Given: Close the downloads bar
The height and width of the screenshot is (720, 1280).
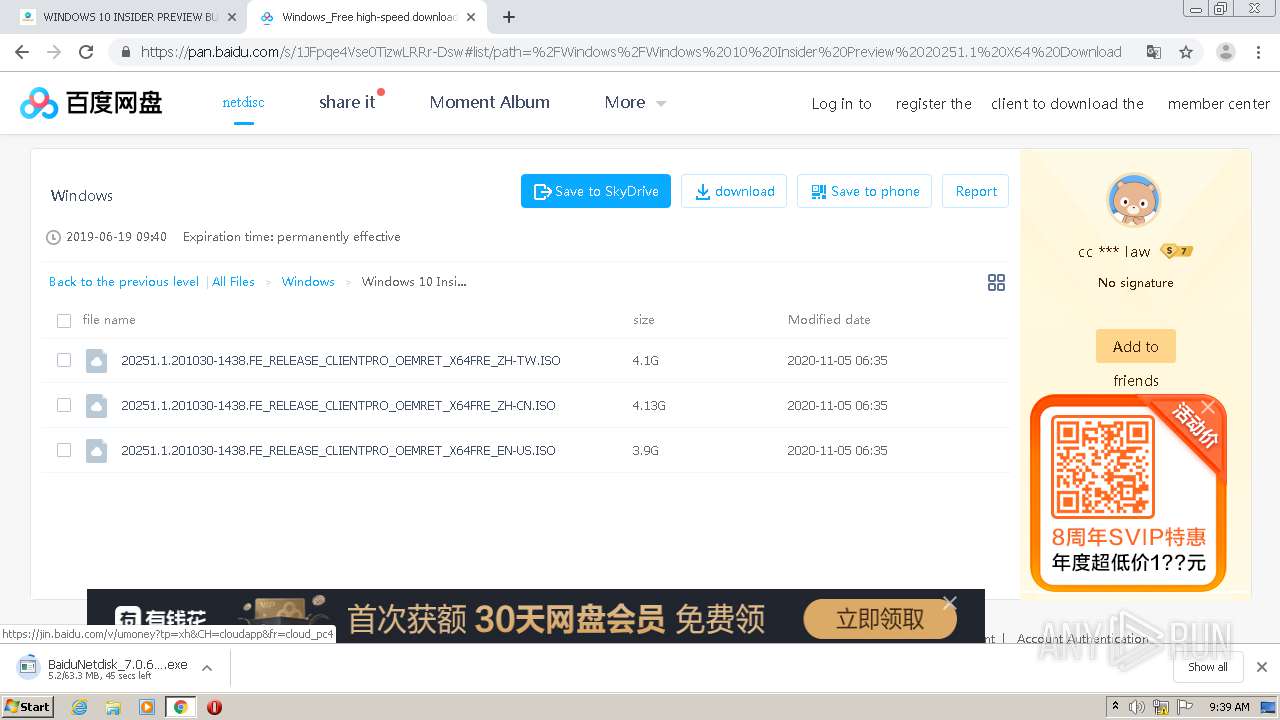Looking at the screenshot, I should coord(1262,667).
